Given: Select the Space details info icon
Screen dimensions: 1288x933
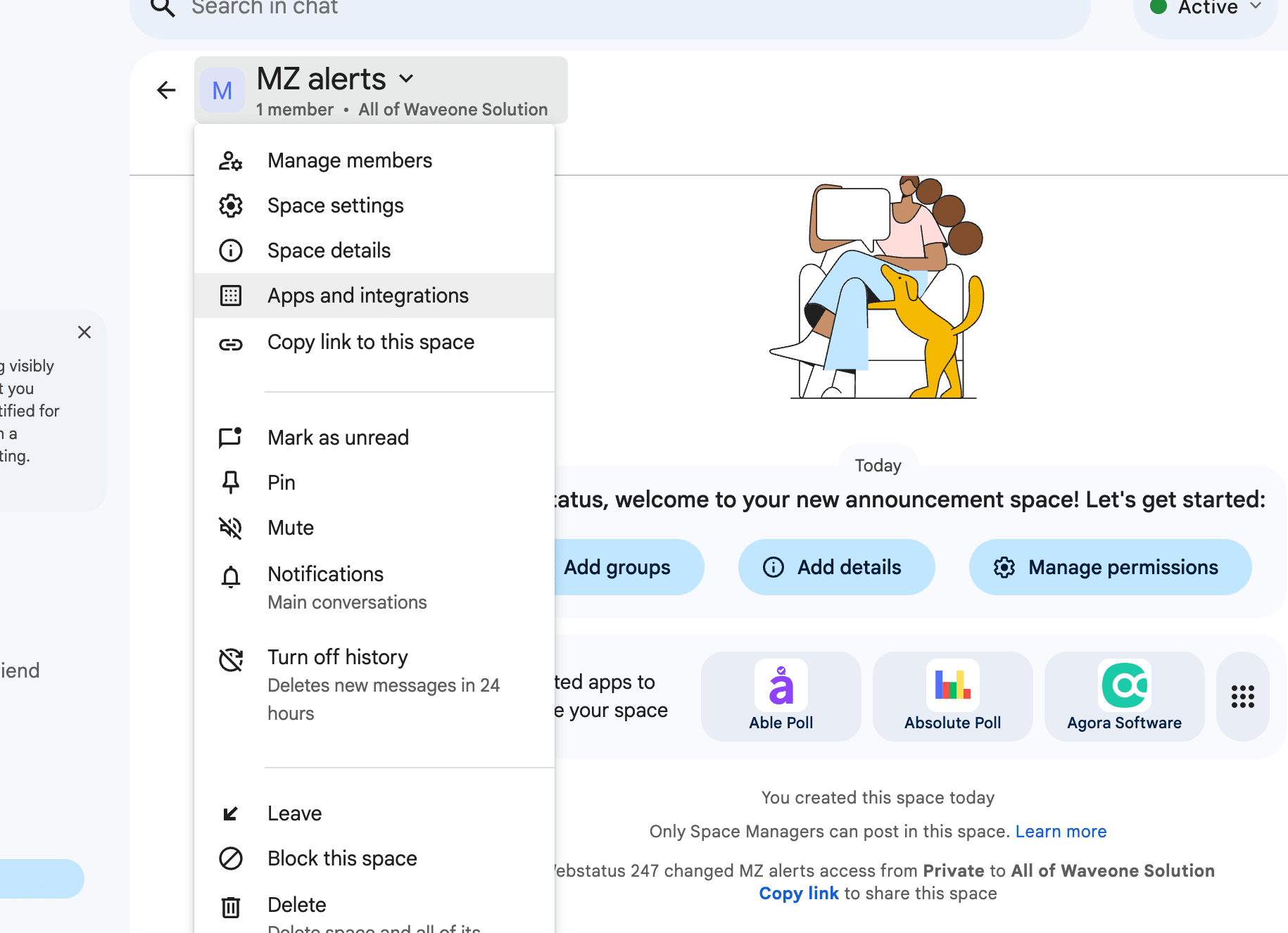Looking at the screenshot, I should (x=230, y=250).
